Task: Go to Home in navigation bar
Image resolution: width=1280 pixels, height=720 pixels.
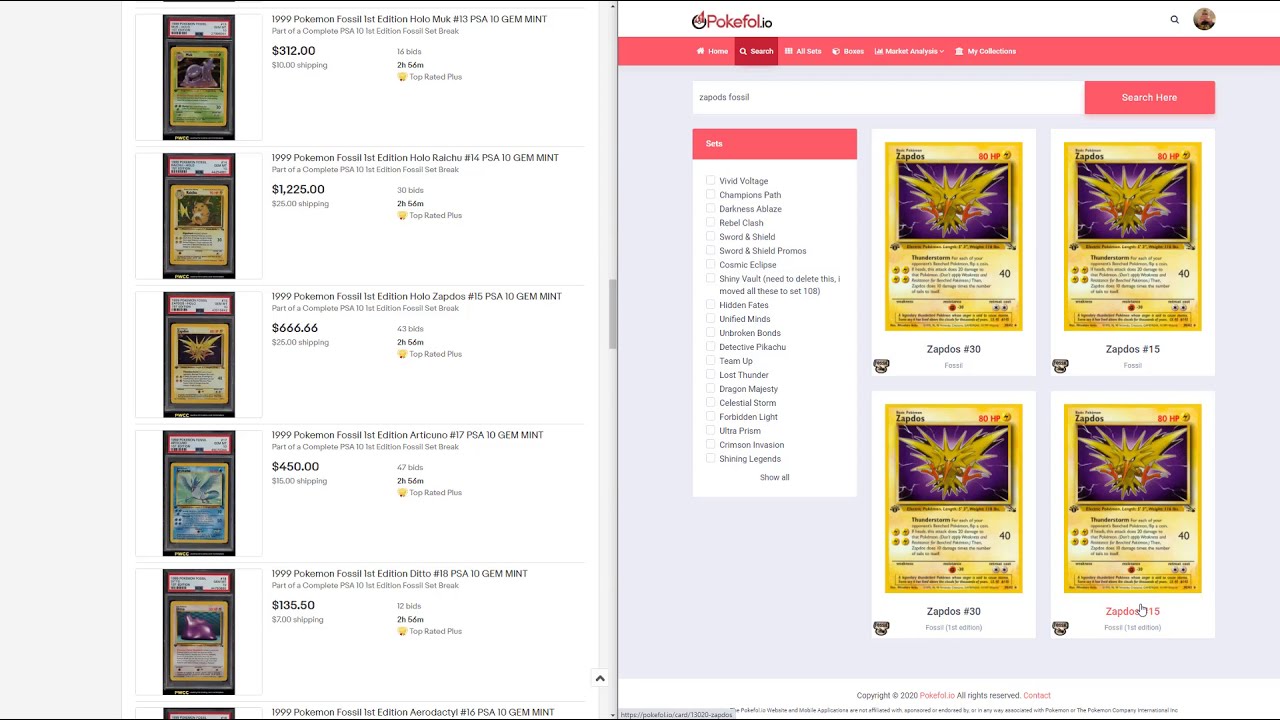Action: coord(712,51)
